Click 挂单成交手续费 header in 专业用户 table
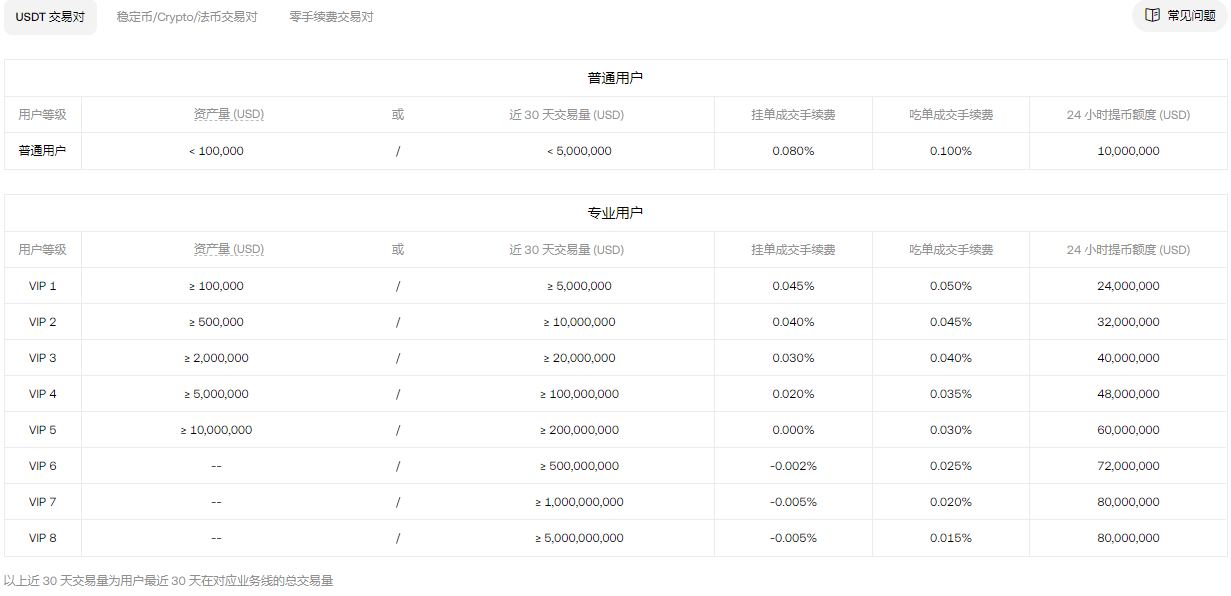Viewport: 1231px width, 596px height. pyautogui.click(x=793, y=250)
